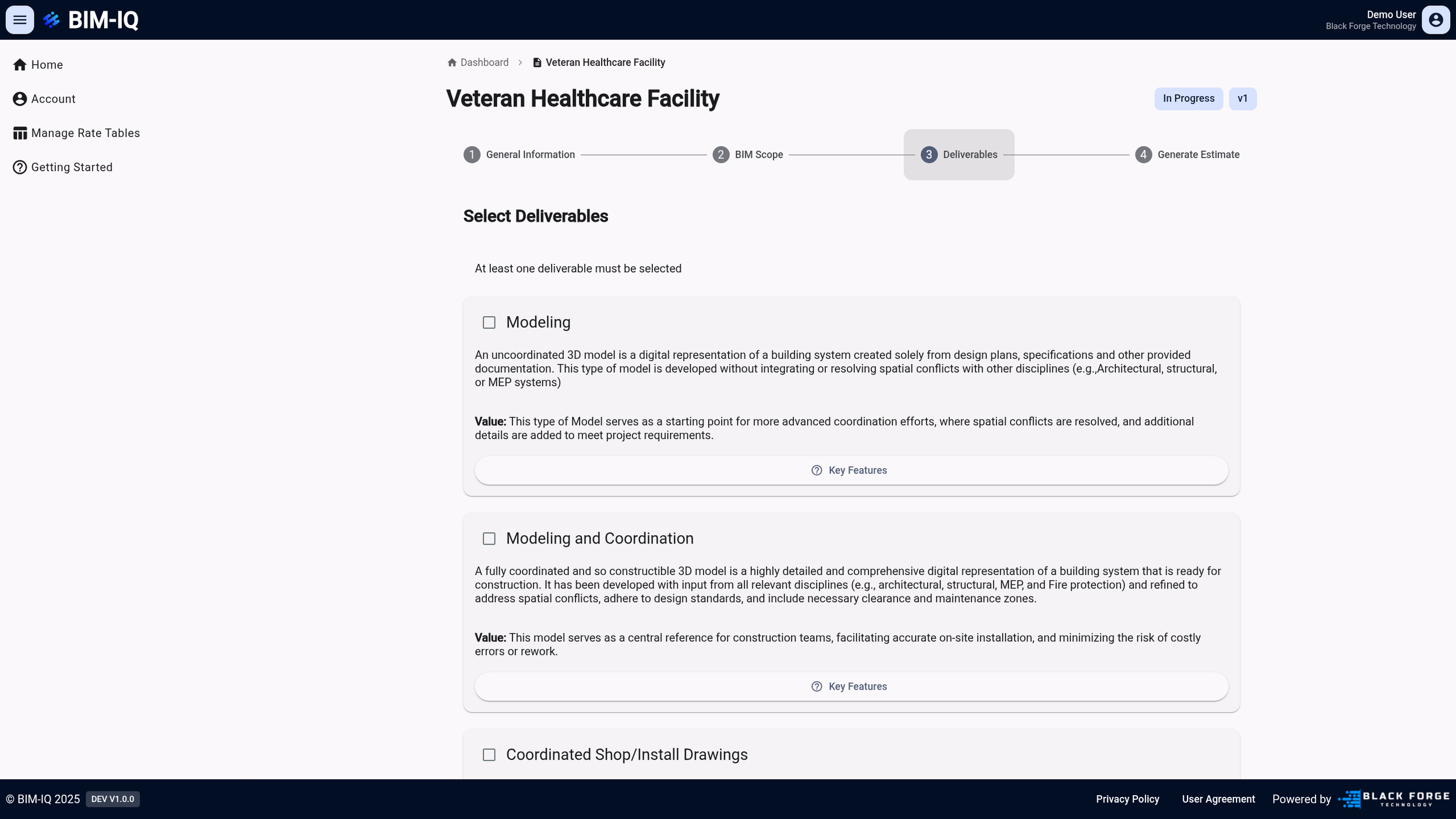Click the Home sidebar icon
Screen dimensions: 1456x819
pos(20,65)
